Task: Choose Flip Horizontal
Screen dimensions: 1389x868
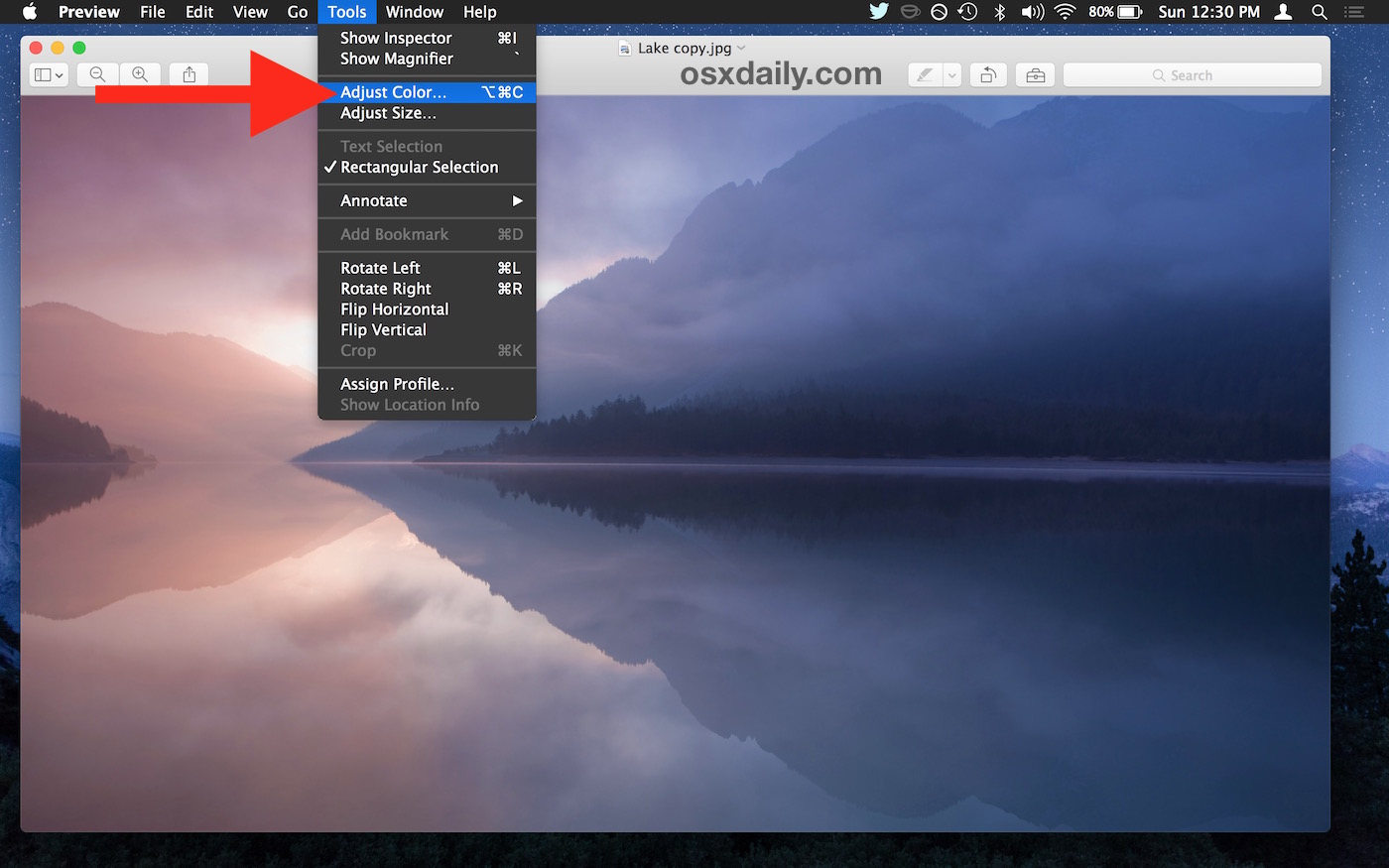Action: (427, 310)
